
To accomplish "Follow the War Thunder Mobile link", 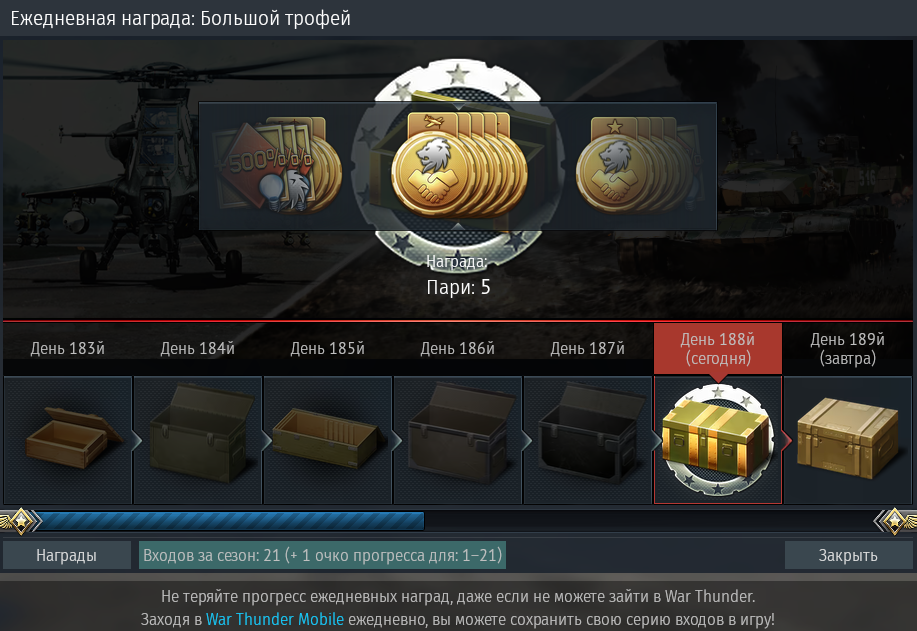I will click(x=275, y=619).
